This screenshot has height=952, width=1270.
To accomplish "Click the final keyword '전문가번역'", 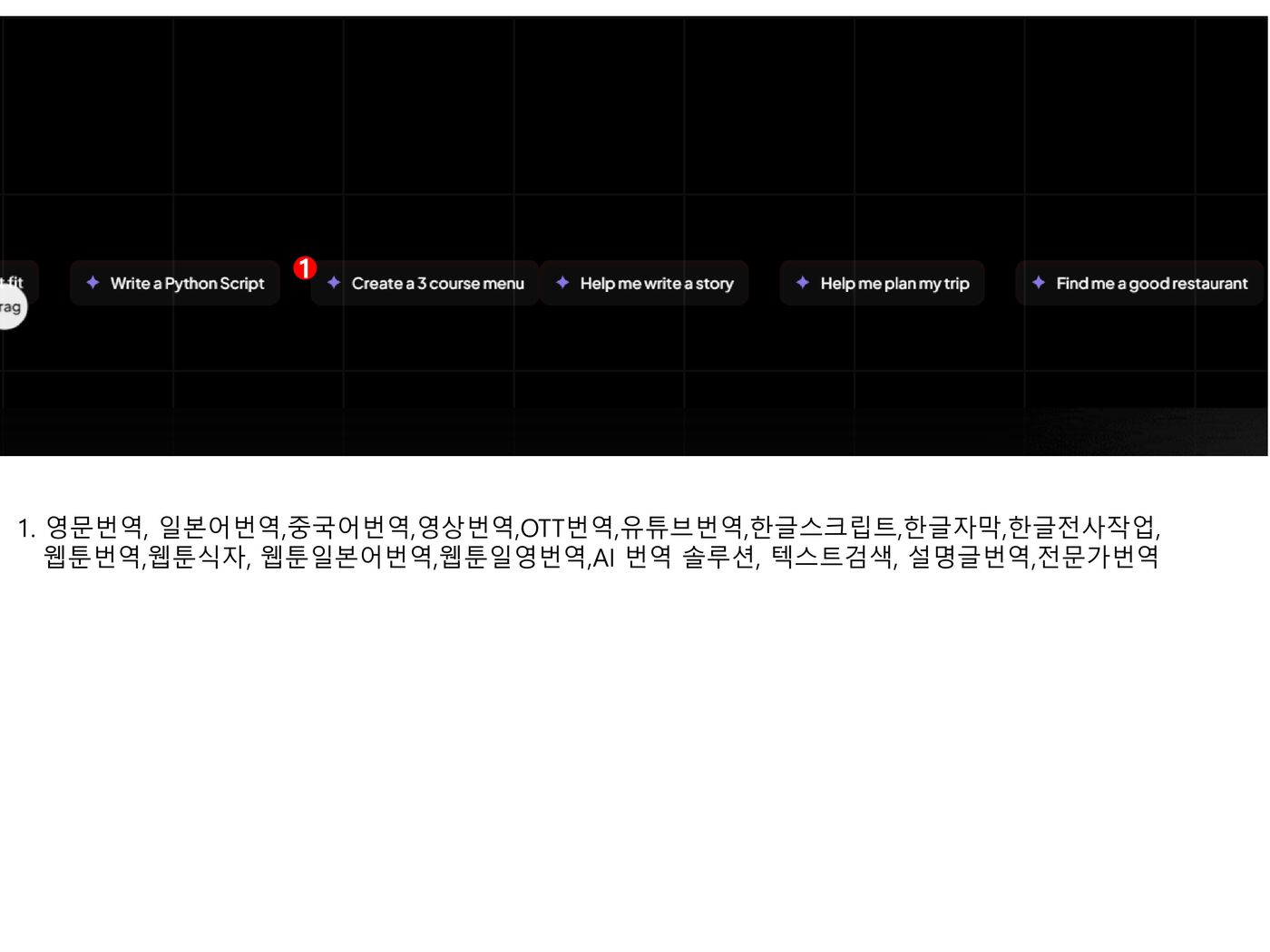I will point(1098,556).
